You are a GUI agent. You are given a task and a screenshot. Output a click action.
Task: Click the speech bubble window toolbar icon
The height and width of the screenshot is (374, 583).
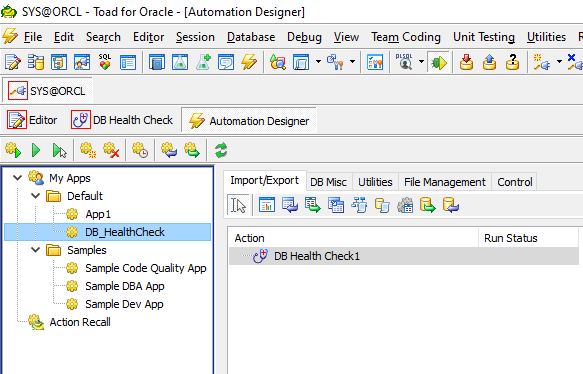(x=226, y=62)
